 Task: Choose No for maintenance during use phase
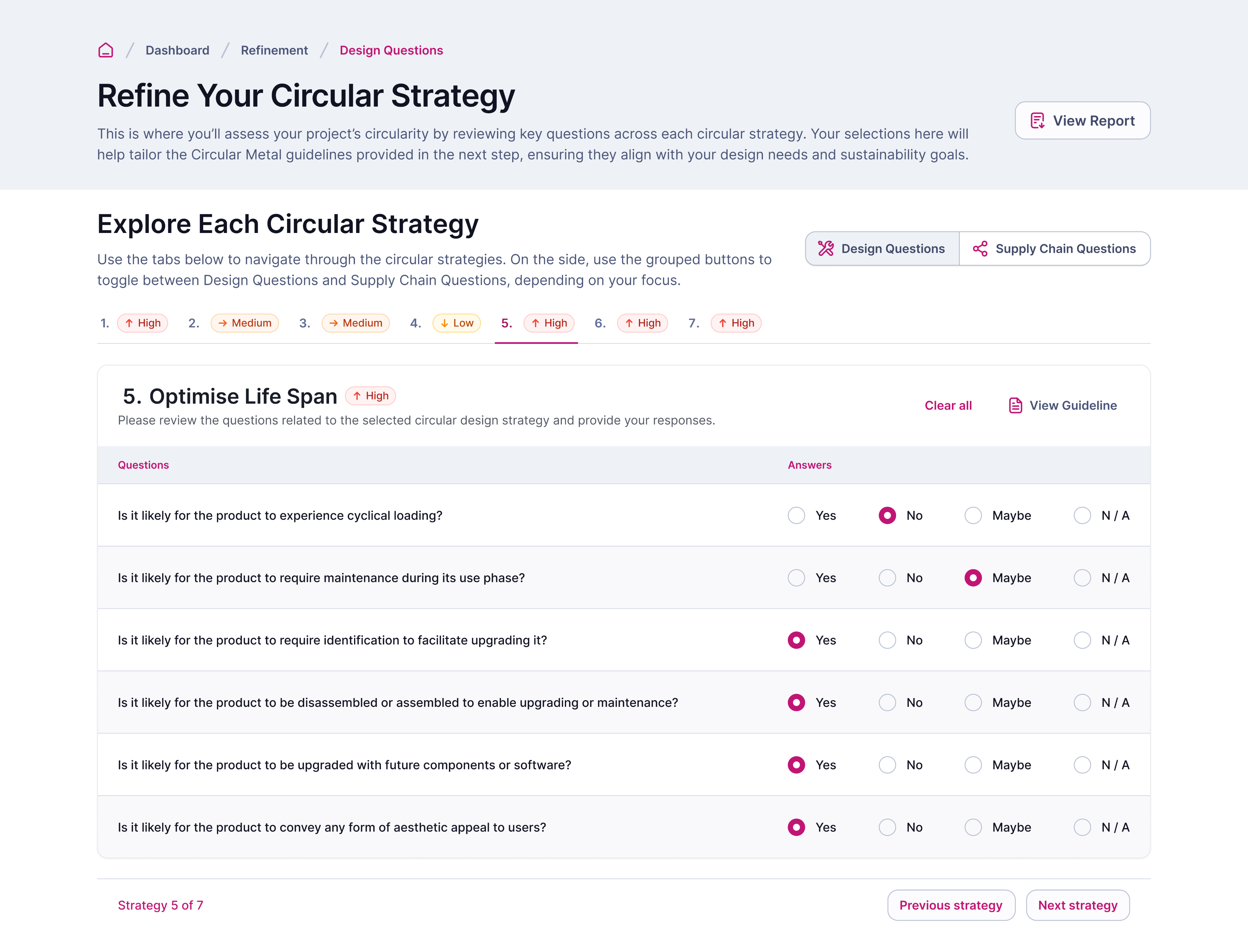(x=887, y=578)
